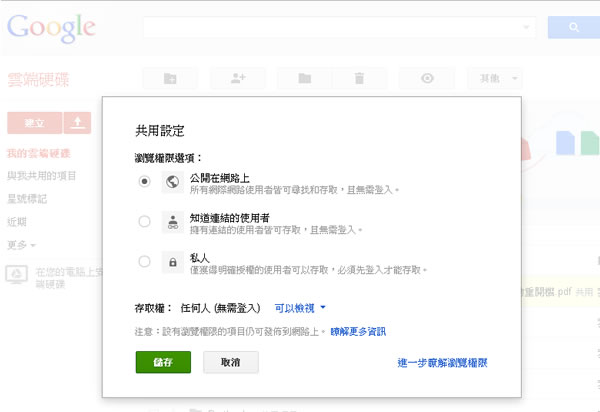
Task: Click the padlock icon for private access
Action: (x=173, y=262)
